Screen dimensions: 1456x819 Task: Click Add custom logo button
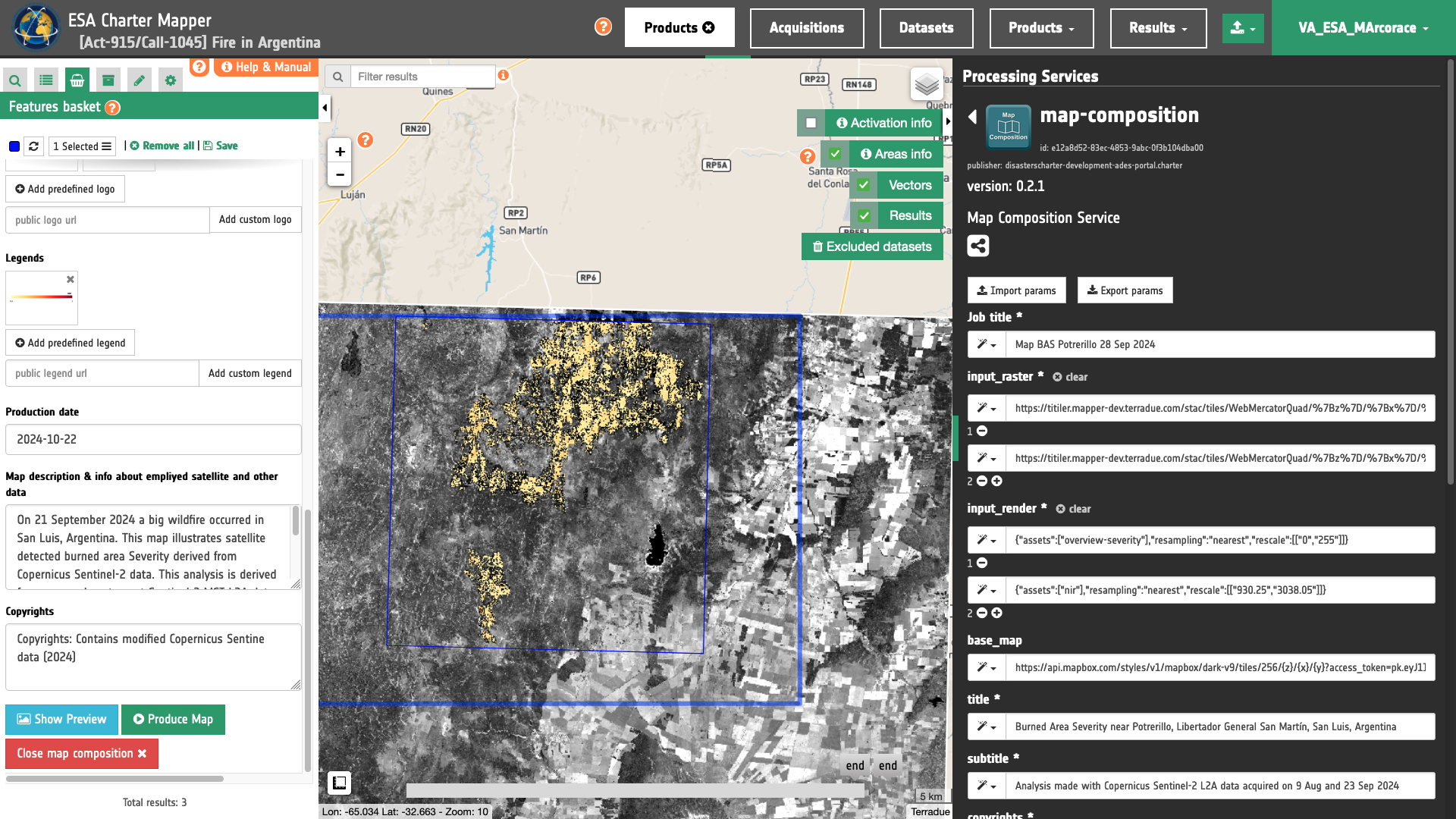(256, 220)
